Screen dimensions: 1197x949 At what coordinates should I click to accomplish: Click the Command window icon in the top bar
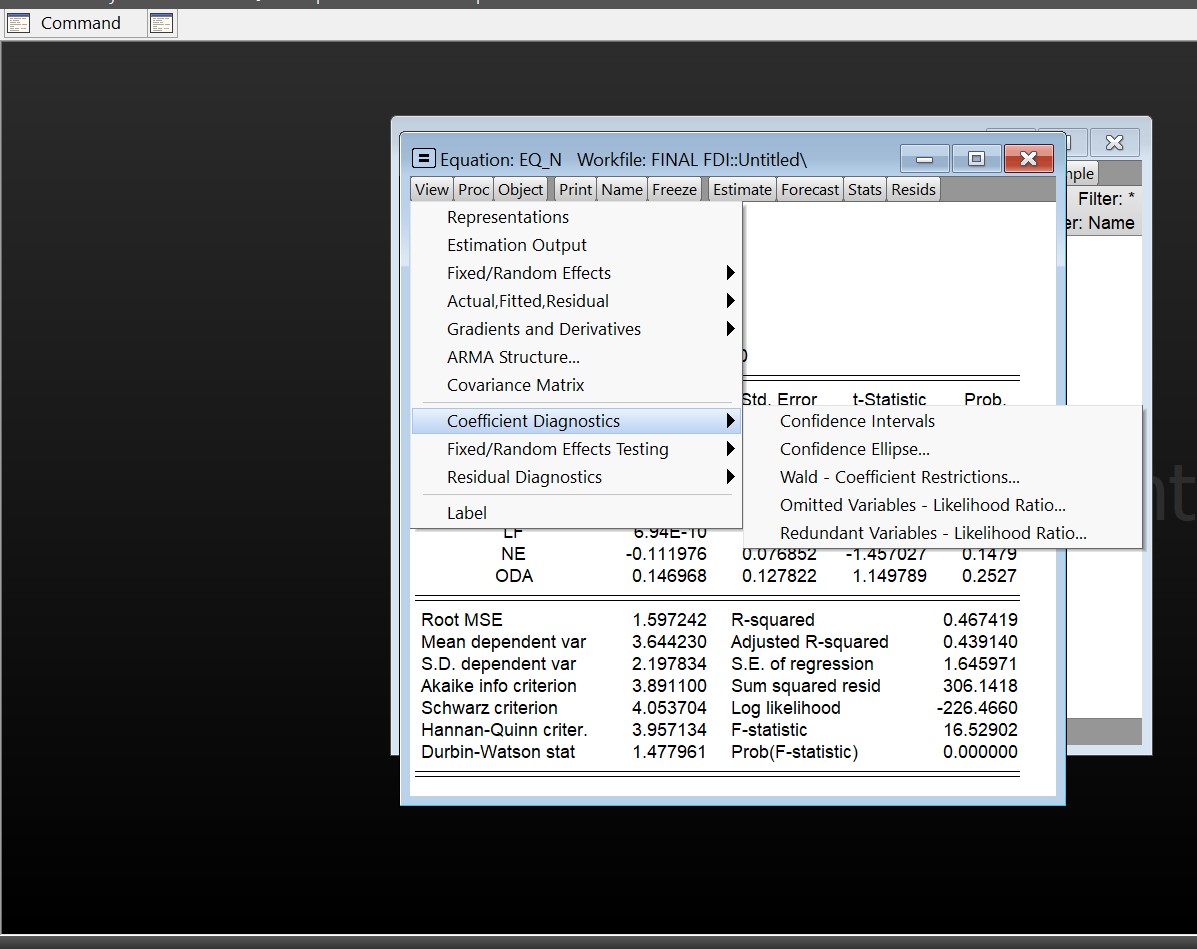click(x=18, y=24)
